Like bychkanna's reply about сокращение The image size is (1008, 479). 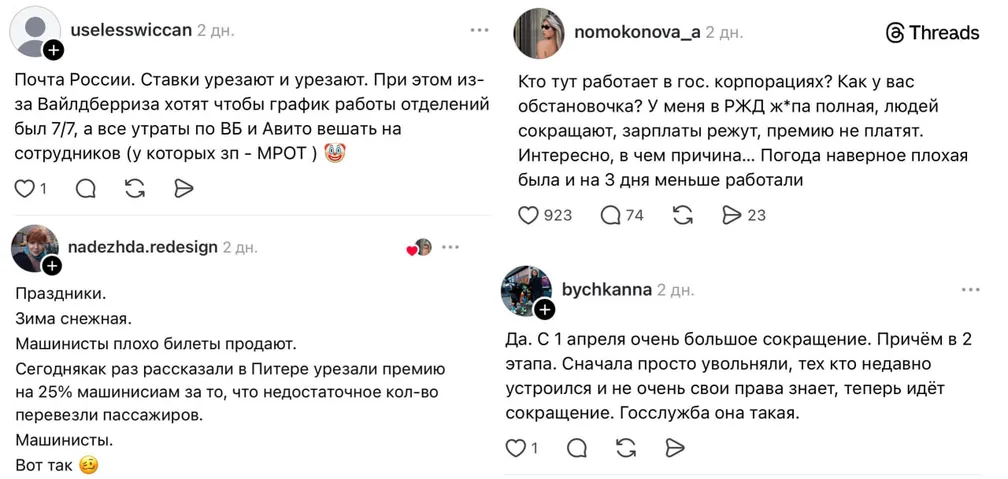tap(516, 448)
